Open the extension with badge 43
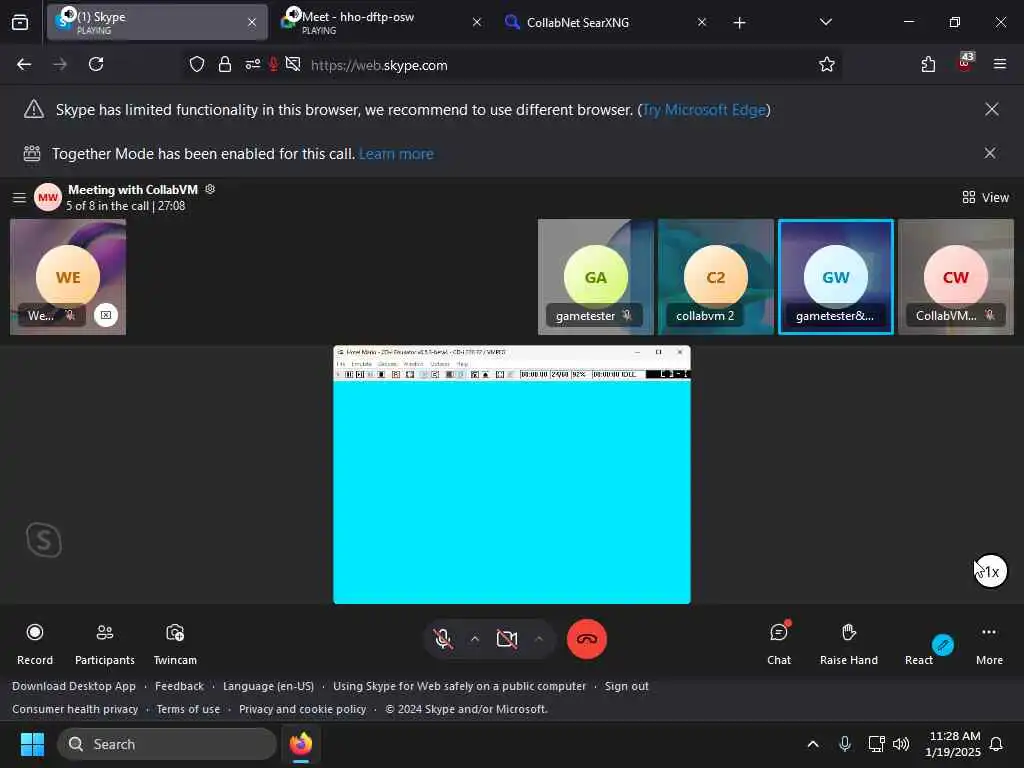The height and width of the screenshot is (768, 1024). 965,63
